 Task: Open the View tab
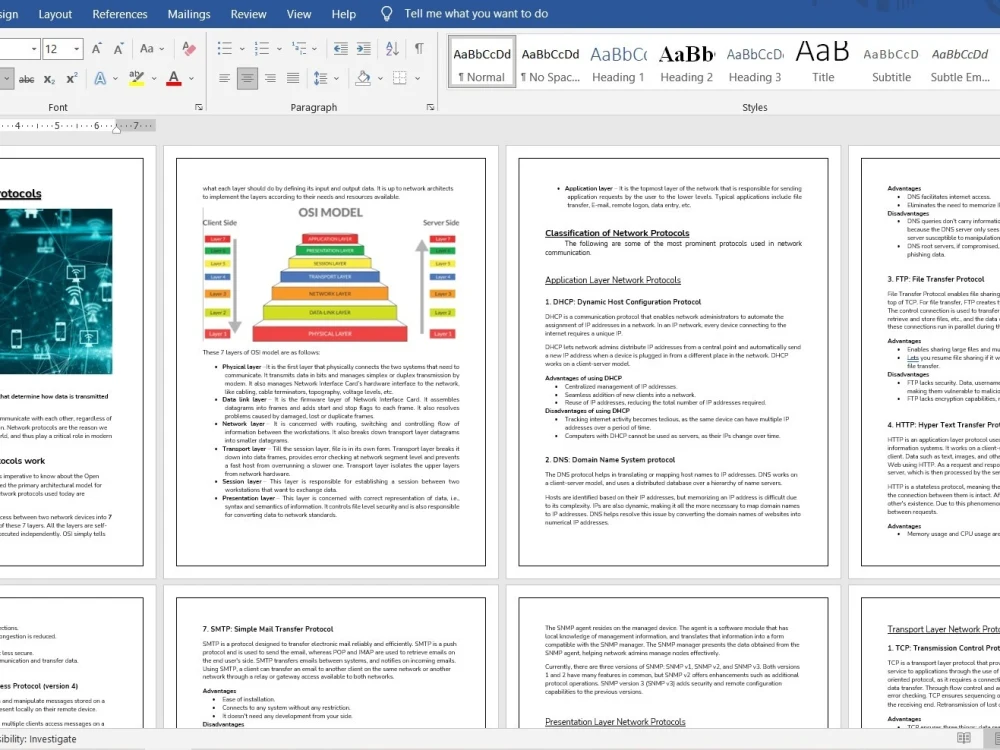298,14
